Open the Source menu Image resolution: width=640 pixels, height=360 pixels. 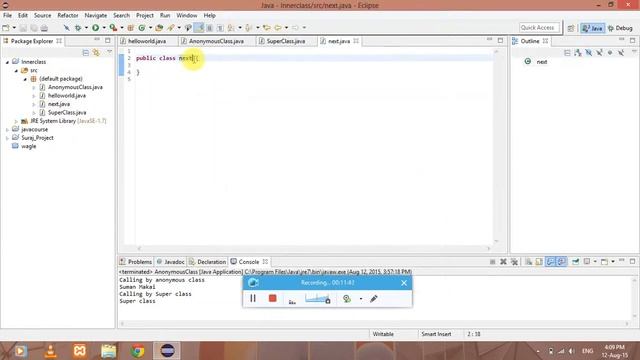[x=42, y=15]
